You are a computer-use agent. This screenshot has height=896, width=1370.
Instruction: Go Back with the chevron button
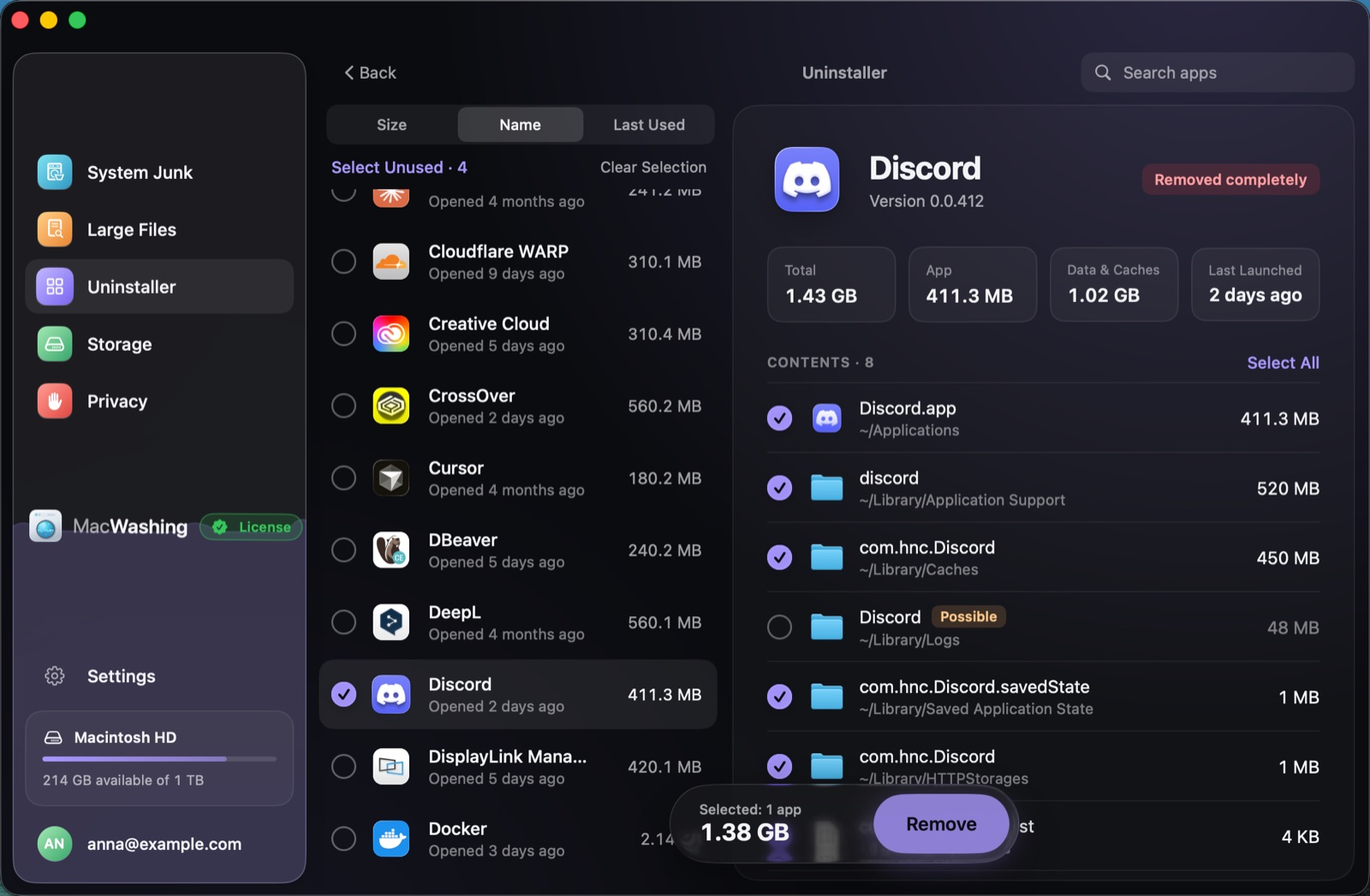pyautogui.click(x=370, y=73)
